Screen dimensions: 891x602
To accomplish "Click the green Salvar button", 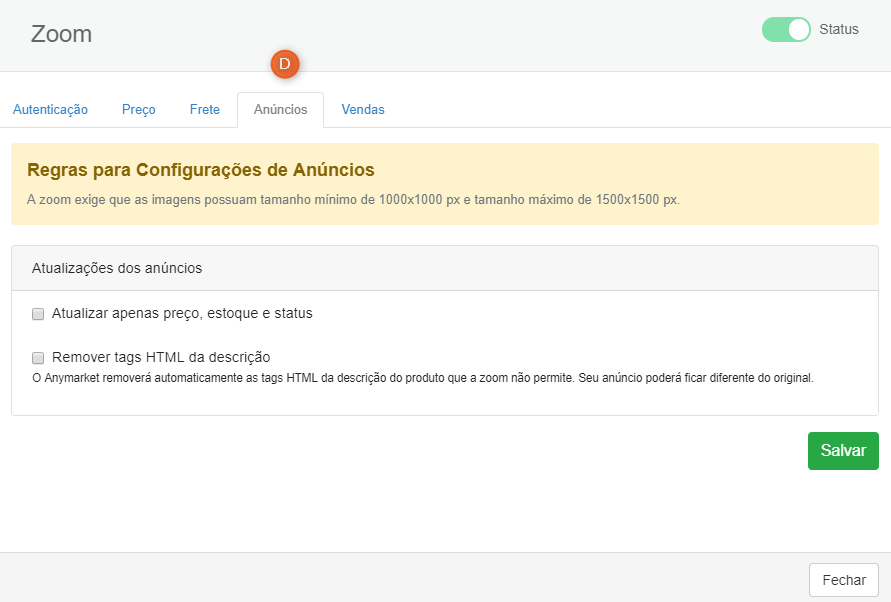I will pyautogui.click(x=843, y=451).
